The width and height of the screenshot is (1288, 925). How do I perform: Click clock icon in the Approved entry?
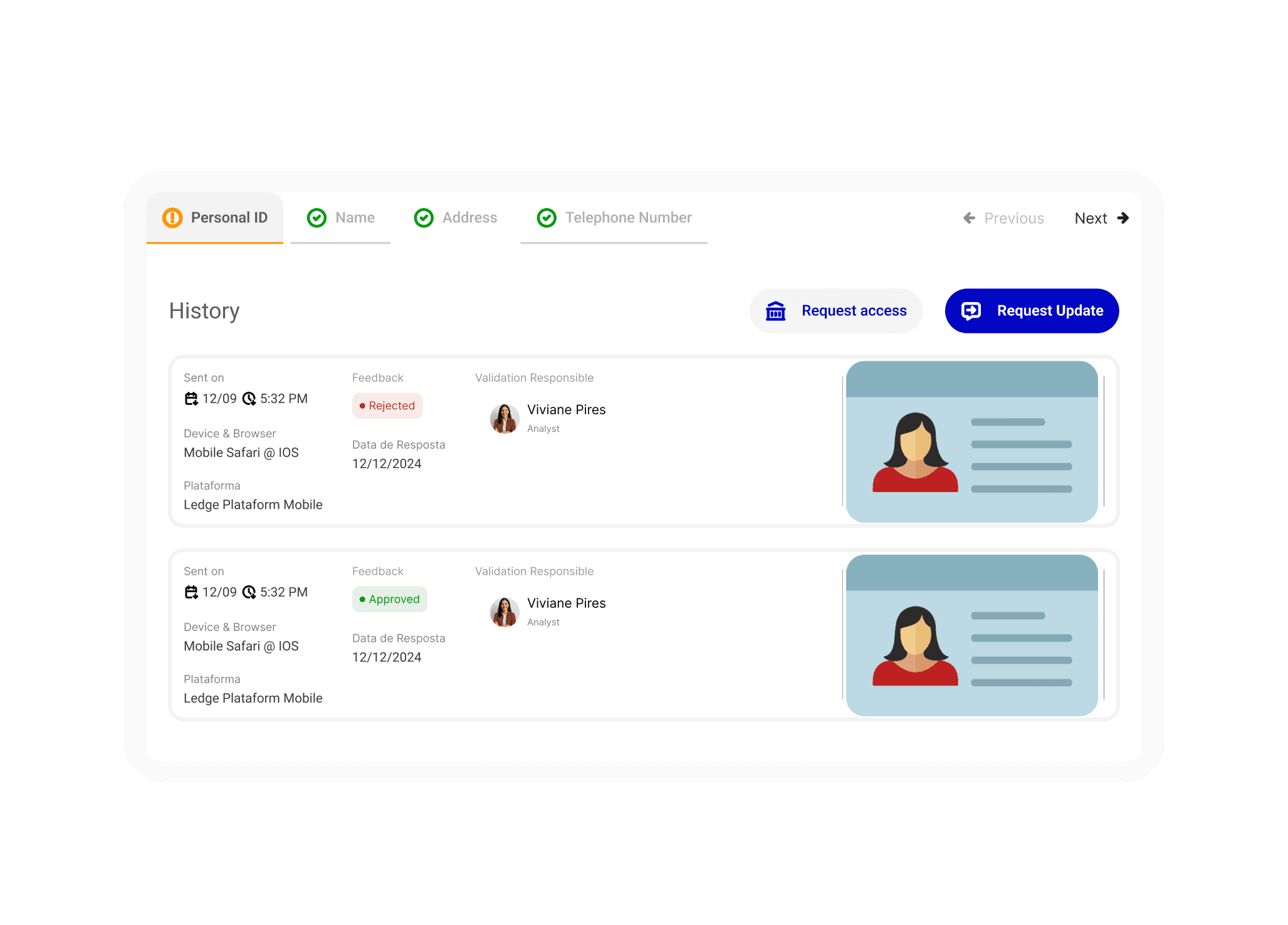click(x=249, y=592)
